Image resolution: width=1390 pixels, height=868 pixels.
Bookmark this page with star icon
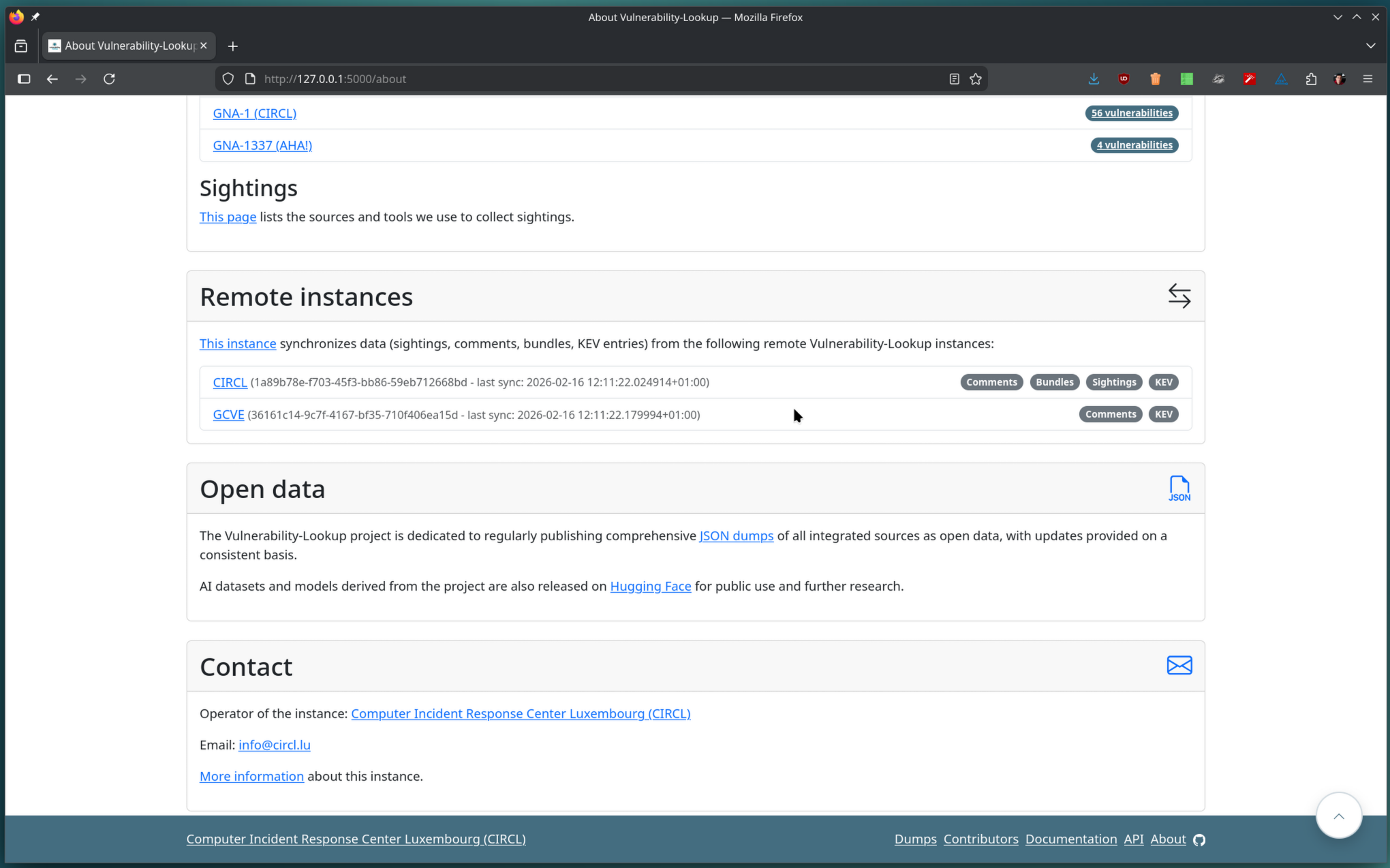pyautogui.click(x=976, y=79)
